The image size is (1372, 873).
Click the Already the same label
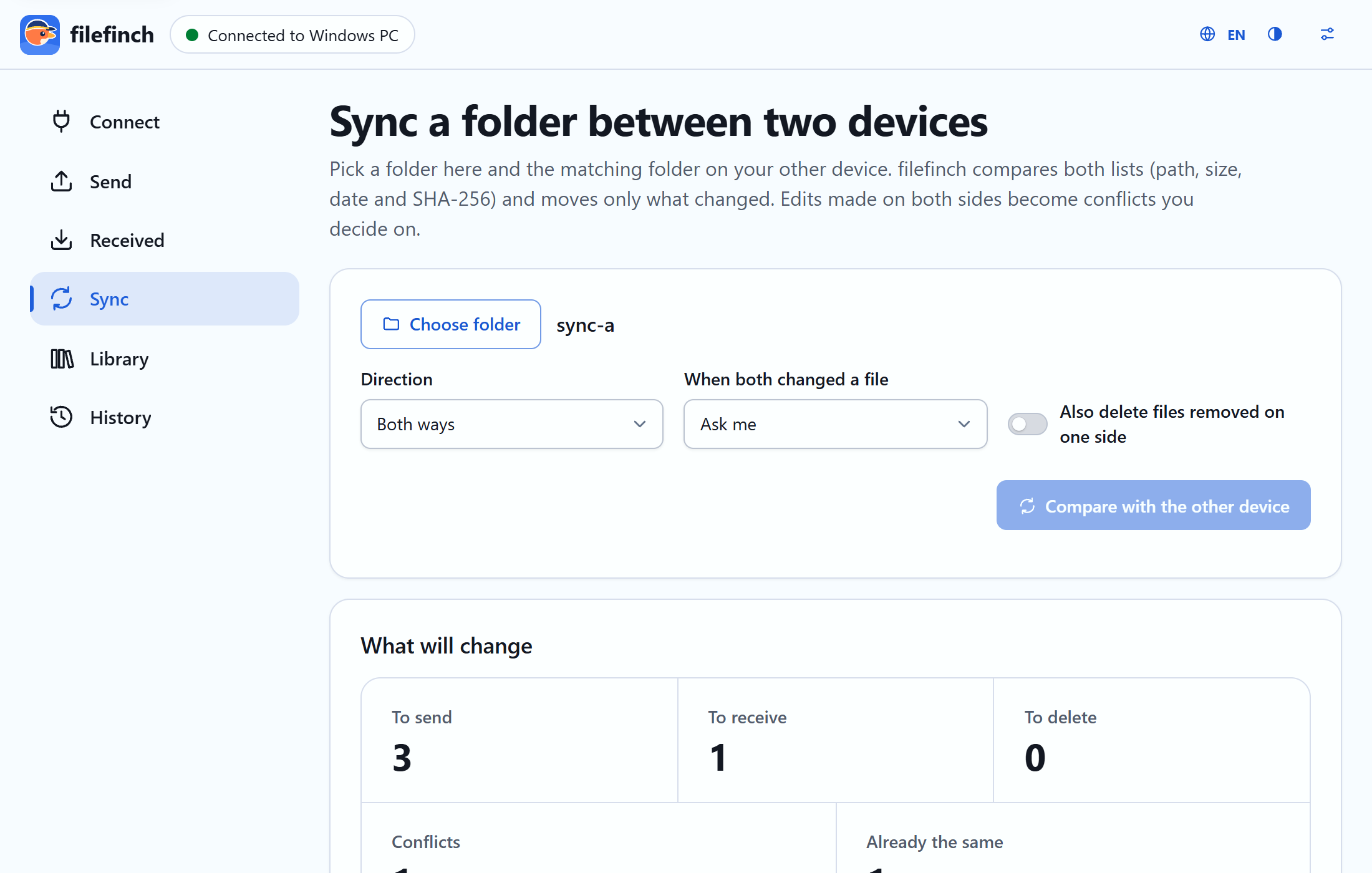point(934,842)
